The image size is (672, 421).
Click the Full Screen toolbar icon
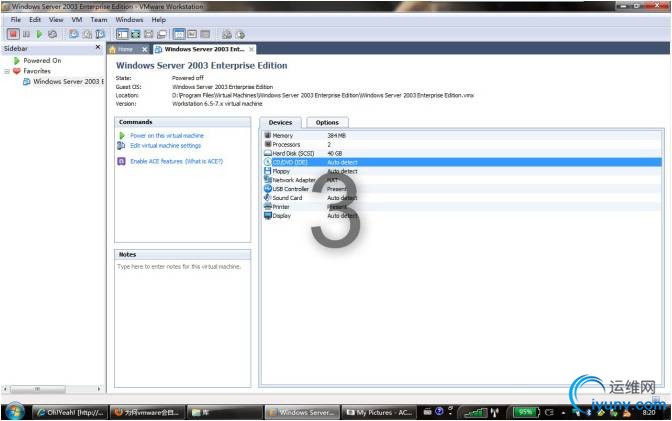click(x=135, y=34)
